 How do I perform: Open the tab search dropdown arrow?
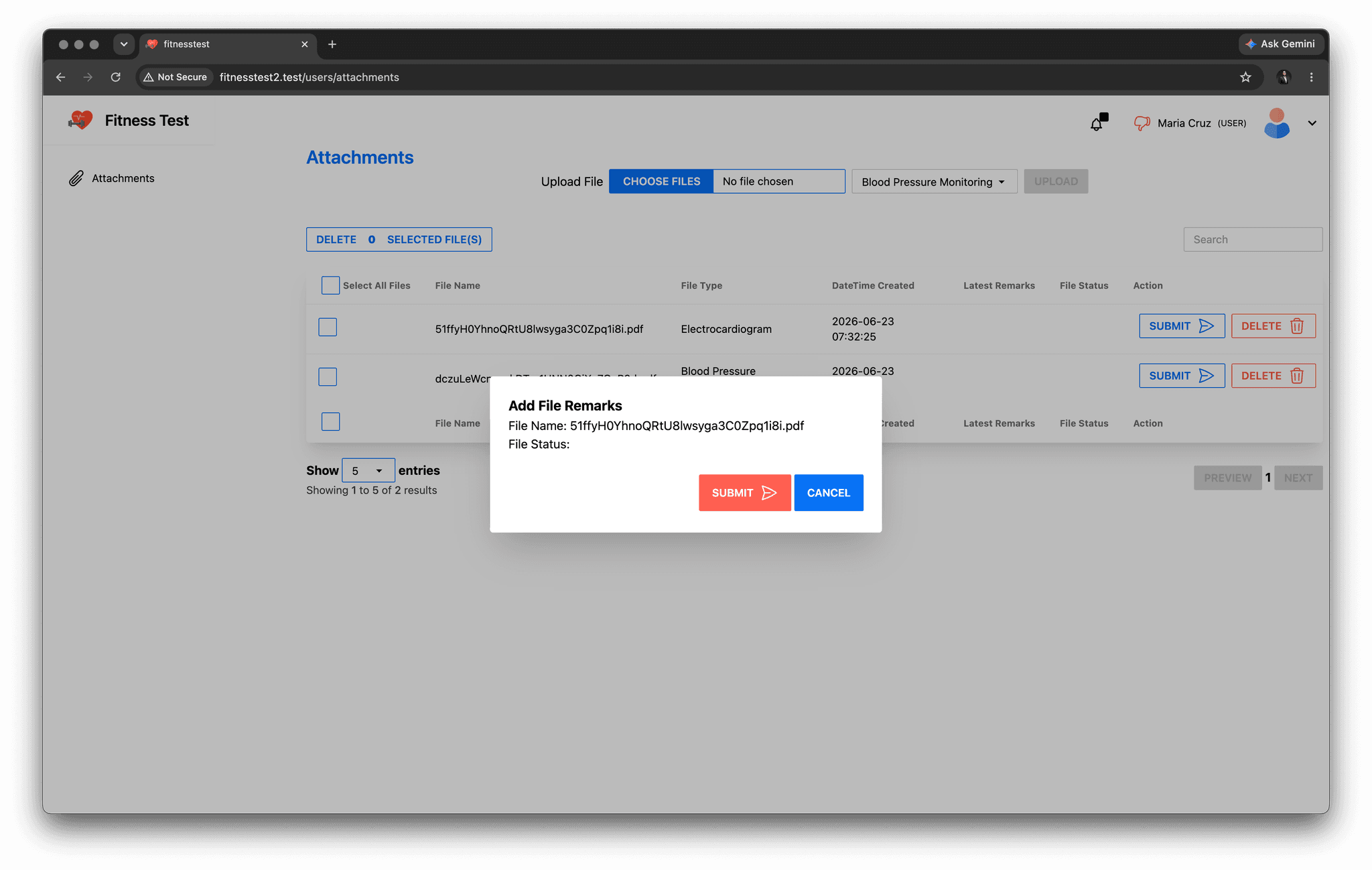click(123, 44)
